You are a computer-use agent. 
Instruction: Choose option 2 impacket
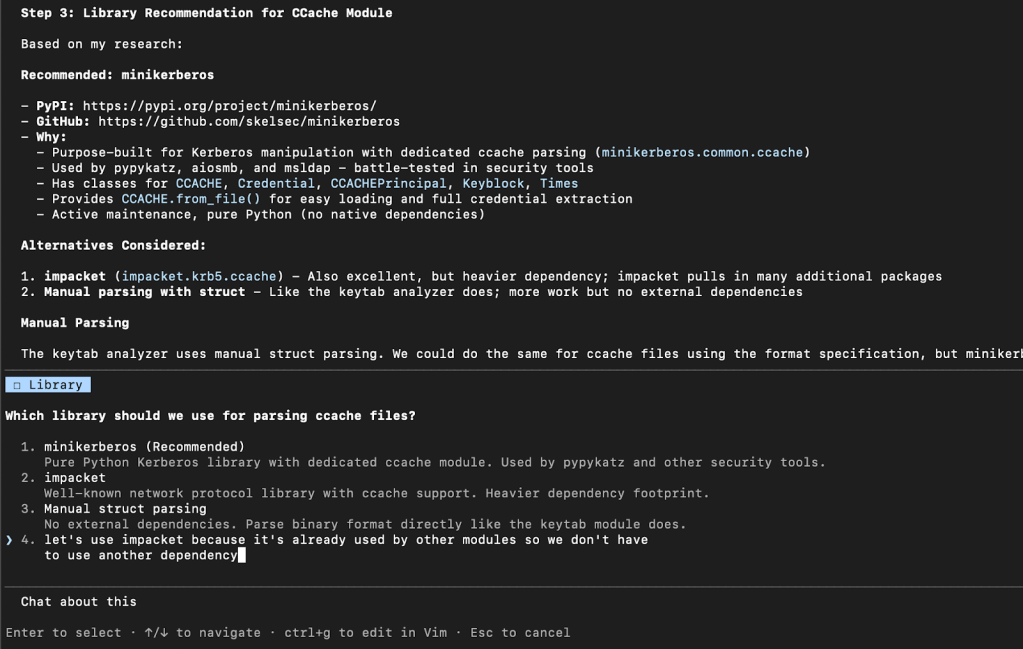coord(75,478)
